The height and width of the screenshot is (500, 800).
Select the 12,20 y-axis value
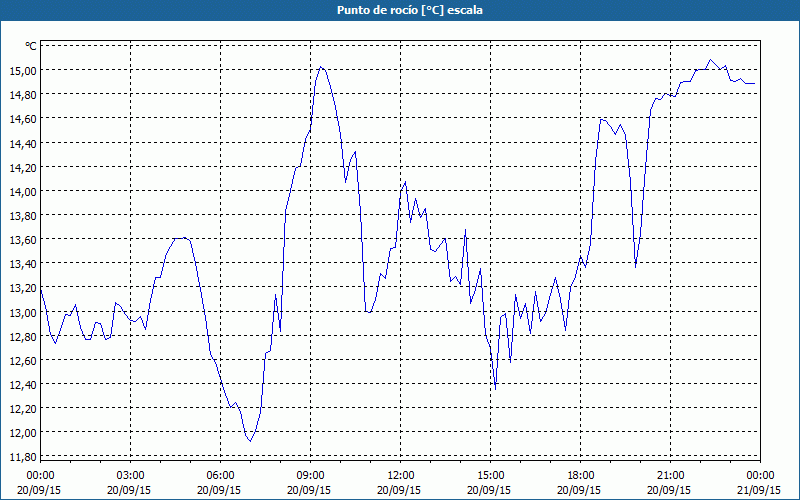(x=23, y=409)
